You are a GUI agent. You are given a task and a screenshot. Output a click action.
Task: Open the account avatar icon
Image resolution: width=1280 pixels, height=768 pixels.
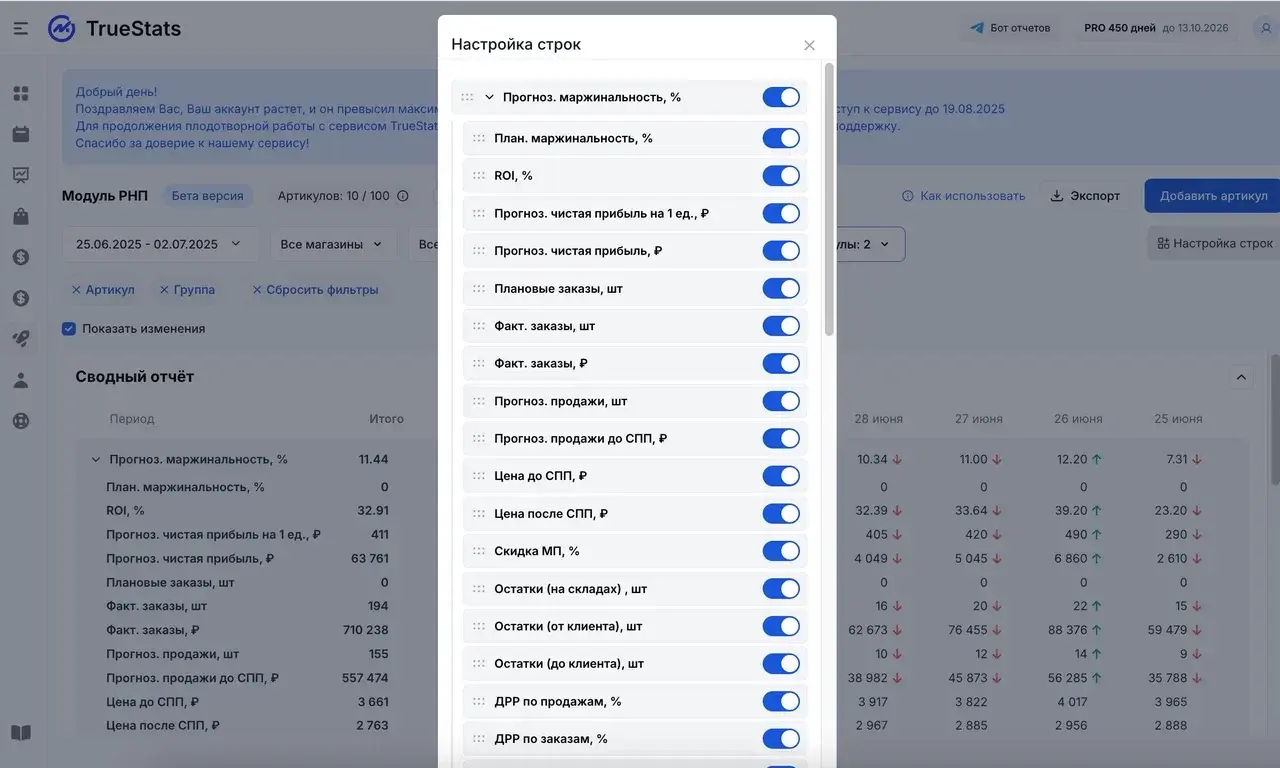(x=1265, y=28)
